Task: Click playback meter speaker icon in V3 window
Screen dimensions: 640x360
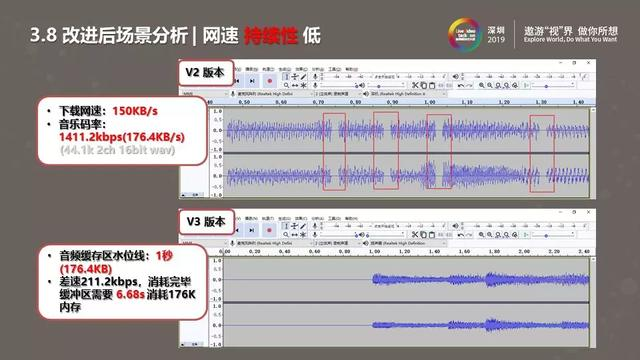Action: click(x=455, y=226)
